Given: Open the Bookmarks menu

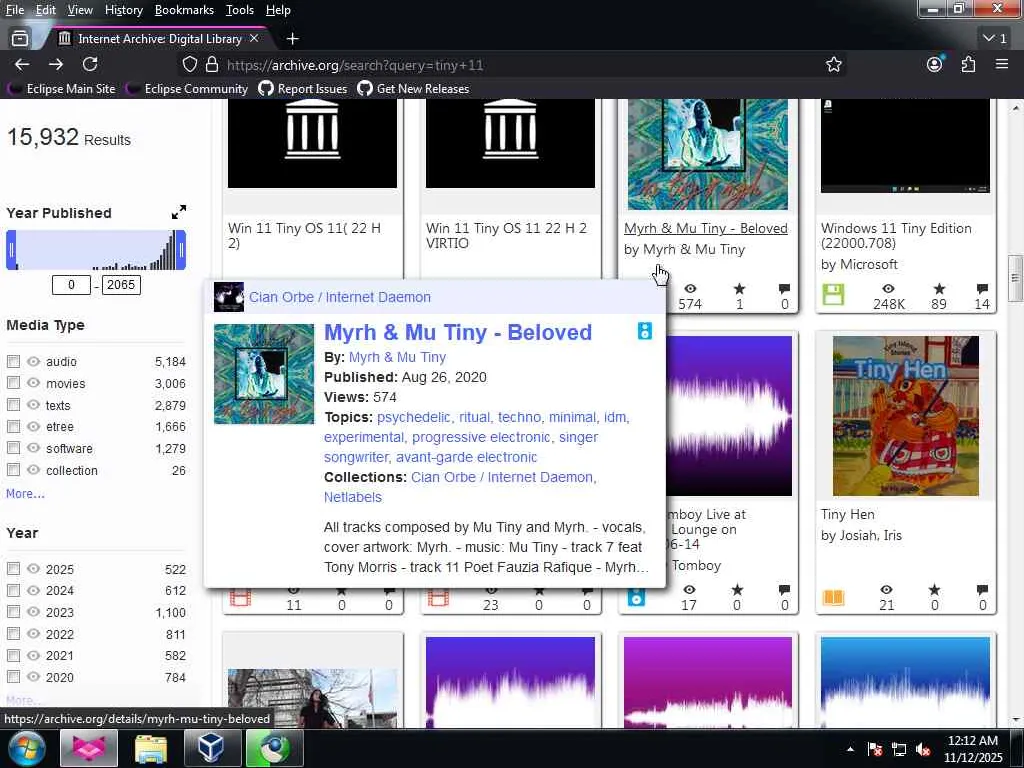Looking at the screenshot, I should click(x=184, y=10).
